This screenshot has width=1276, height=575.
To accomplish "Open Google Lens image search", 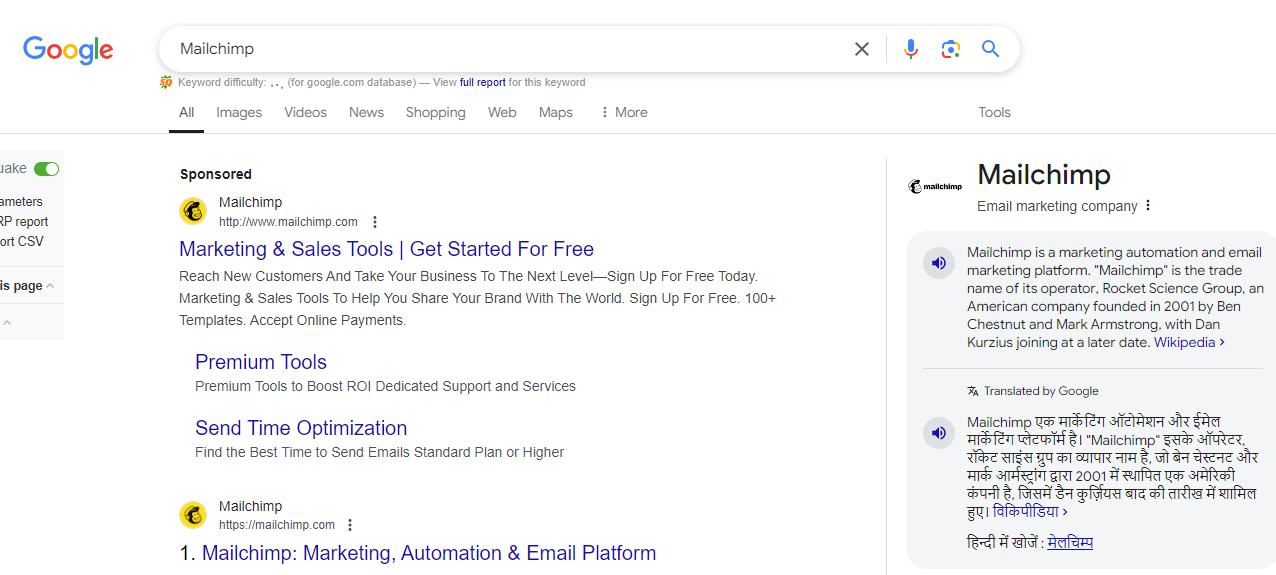I will [950, 49].
